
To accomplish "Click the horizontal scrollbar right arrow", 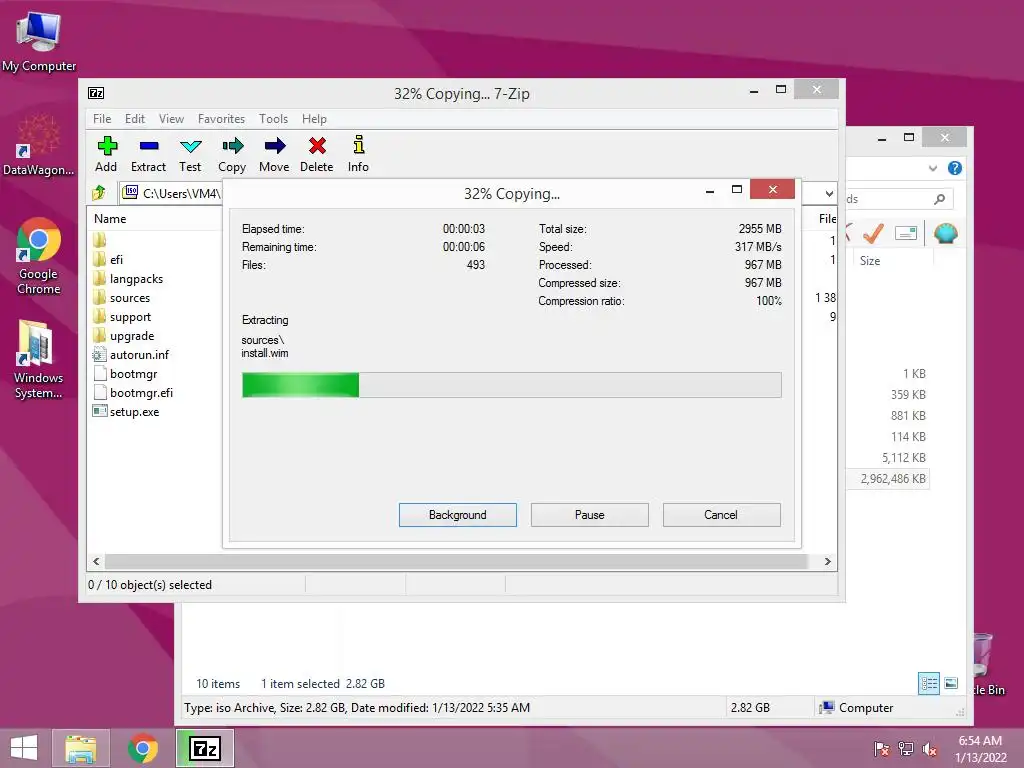I will click(x=827, y=562).
